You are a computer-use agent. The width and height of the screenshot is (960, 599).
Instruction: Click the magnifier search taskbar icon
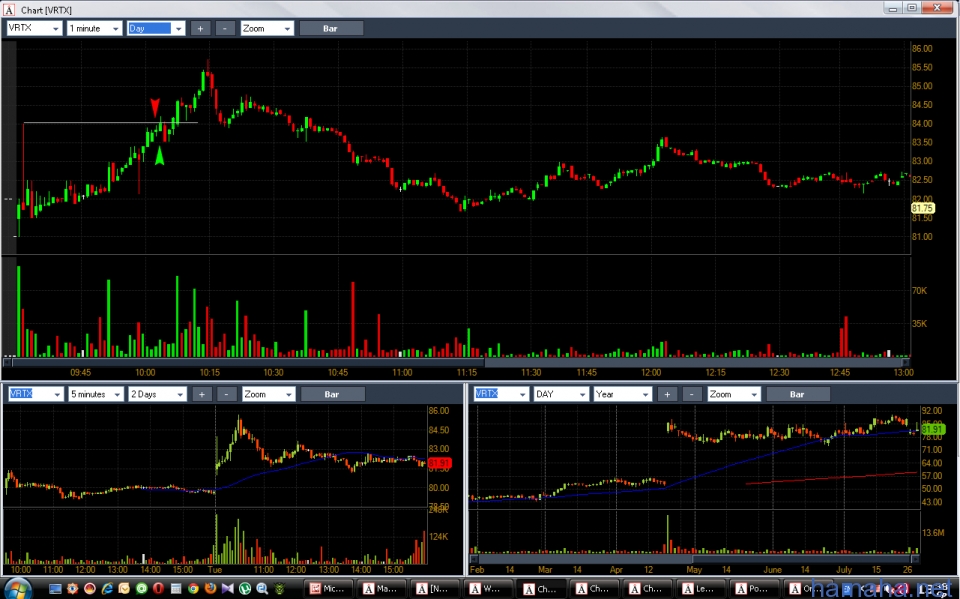click(262, 589)
